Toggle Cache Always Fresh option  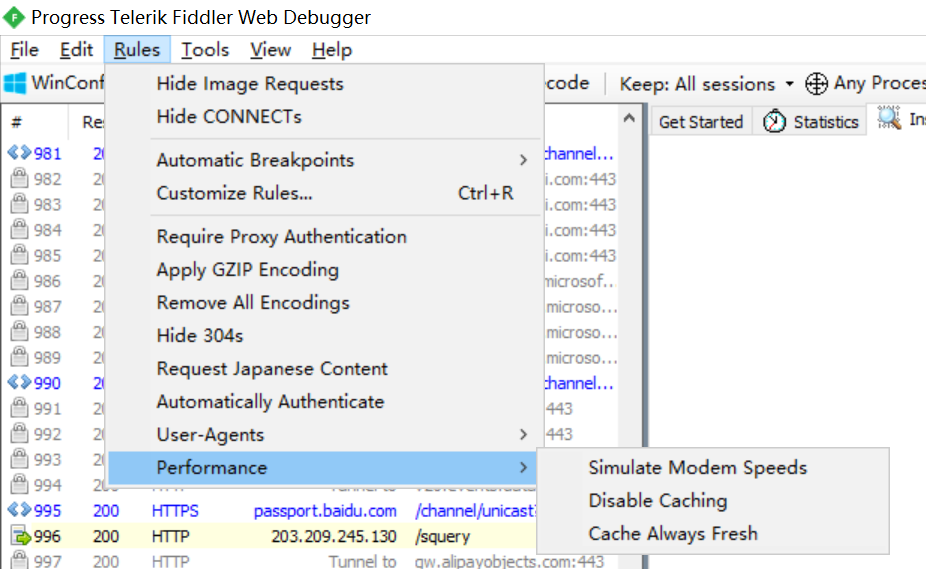(x=712, y=534)
